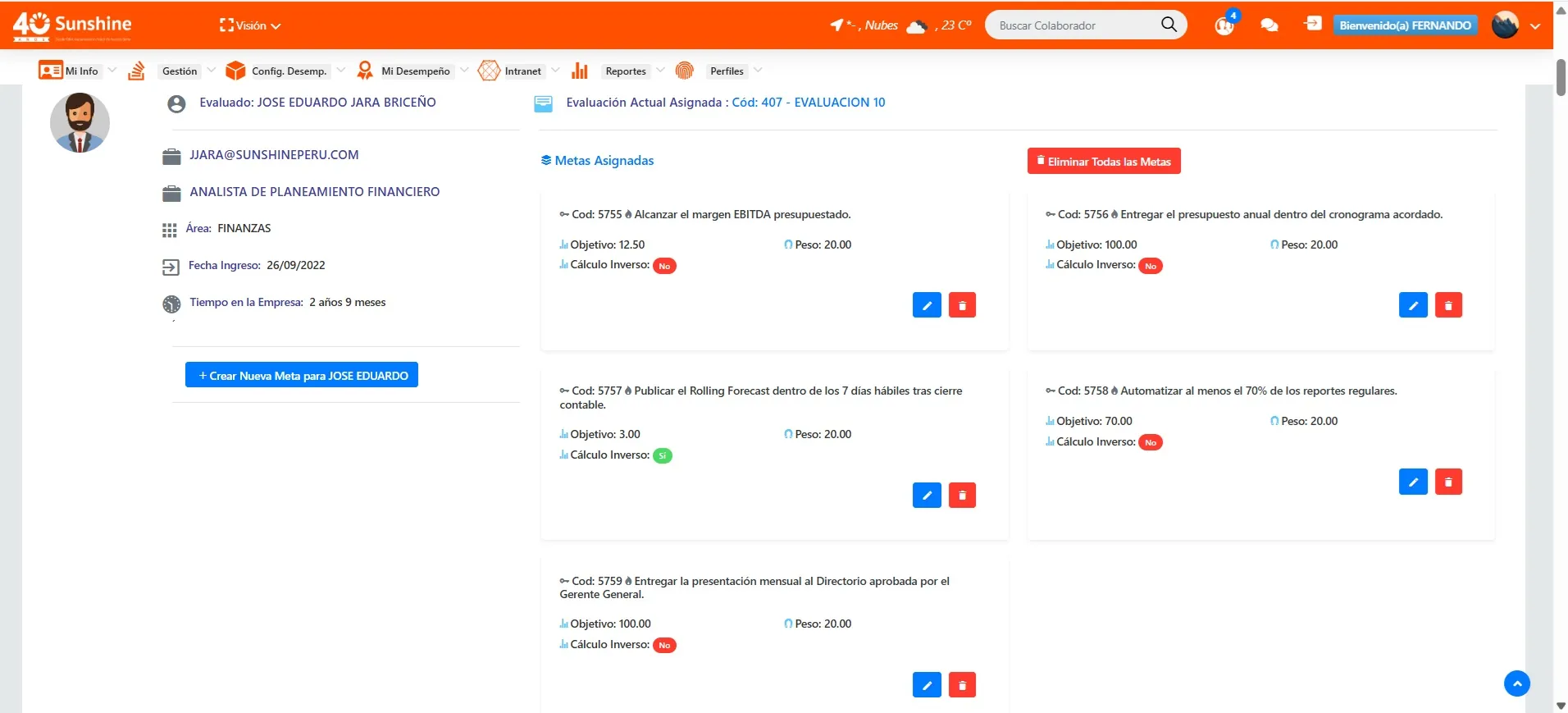Click the Evaluación Actual card icon

tap(543, 103)
